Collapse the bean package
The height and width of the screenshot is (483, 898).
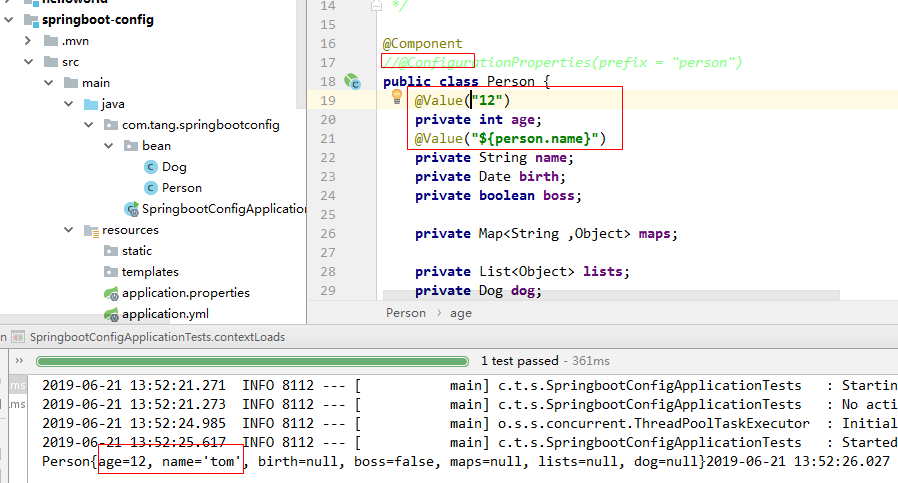point(109,146)
